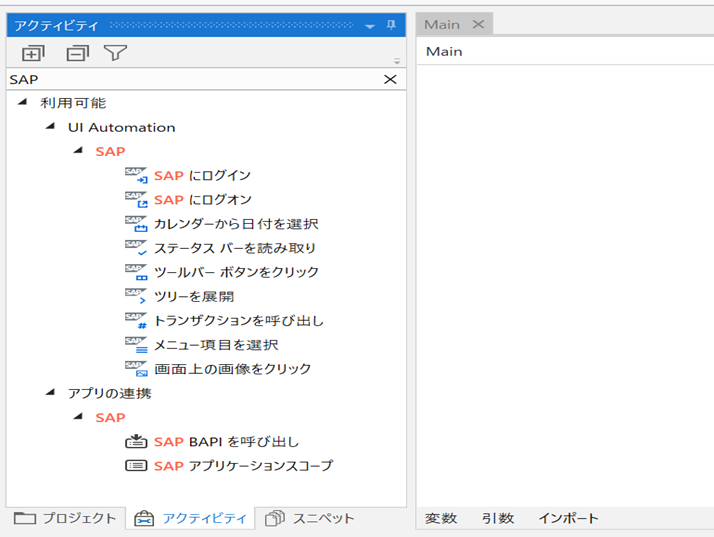
Task: Switch to the スニペット panel tab
Action: tap(310, 518)
